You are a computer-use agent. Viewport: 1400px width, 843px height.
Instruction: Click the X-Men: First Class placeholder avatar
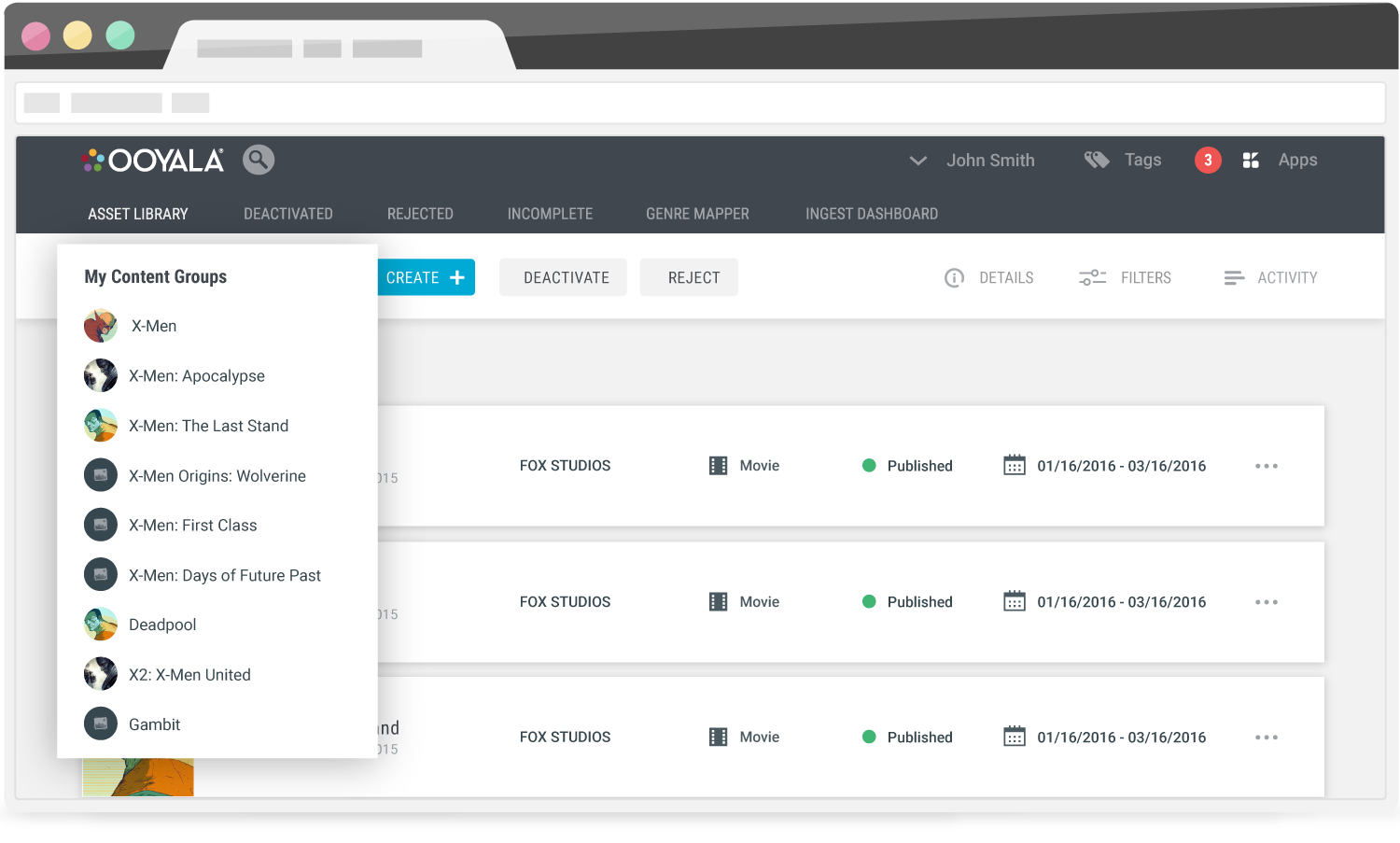(x=101, y=525)
